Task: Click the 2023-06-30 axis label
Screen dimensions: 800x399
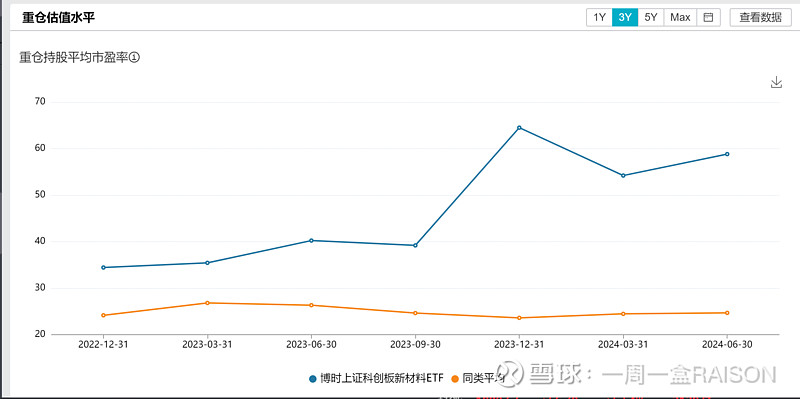Action: [311, 344]
